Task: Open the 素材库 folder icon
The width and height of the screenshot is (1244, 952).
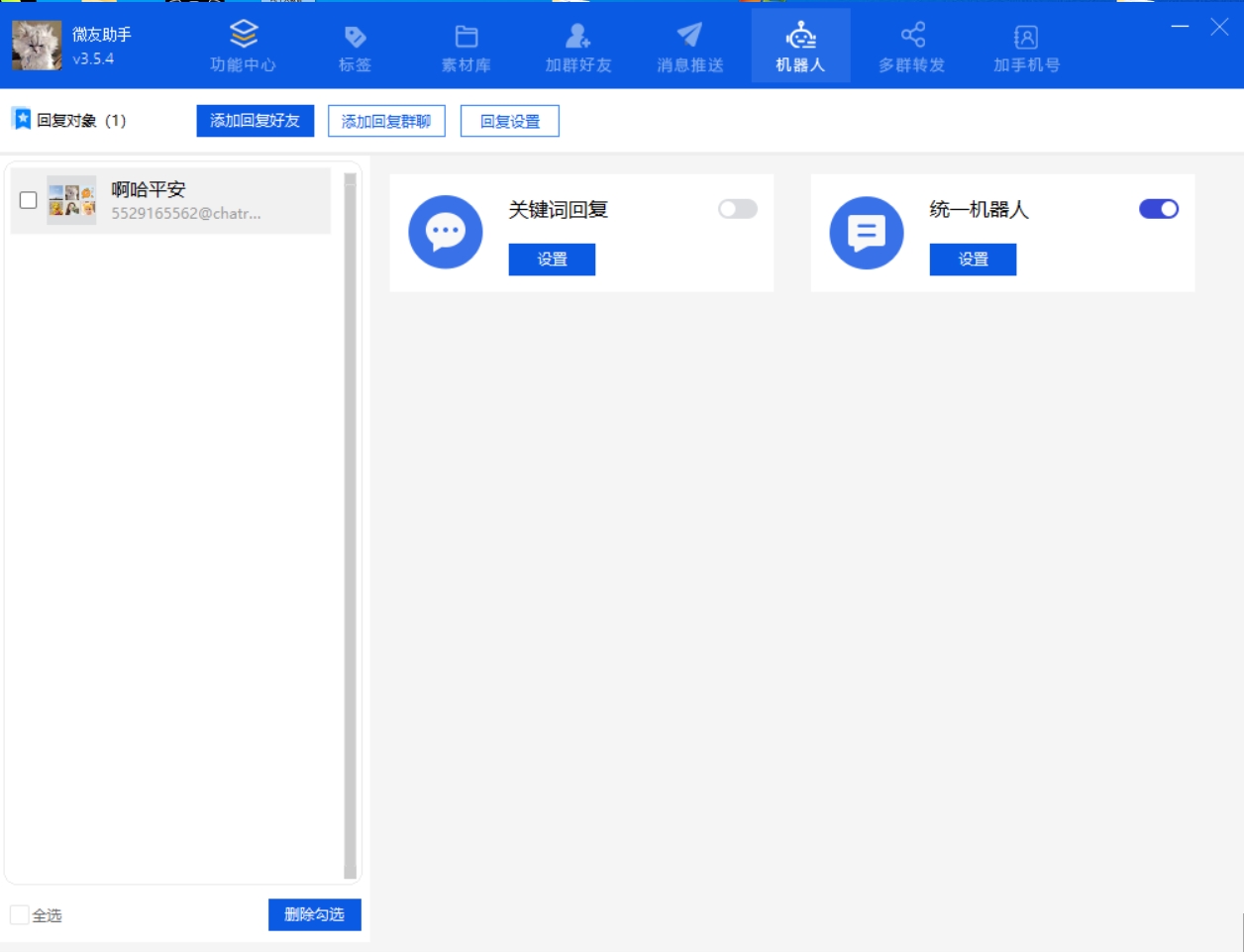Action: click(x=466, y=37)
